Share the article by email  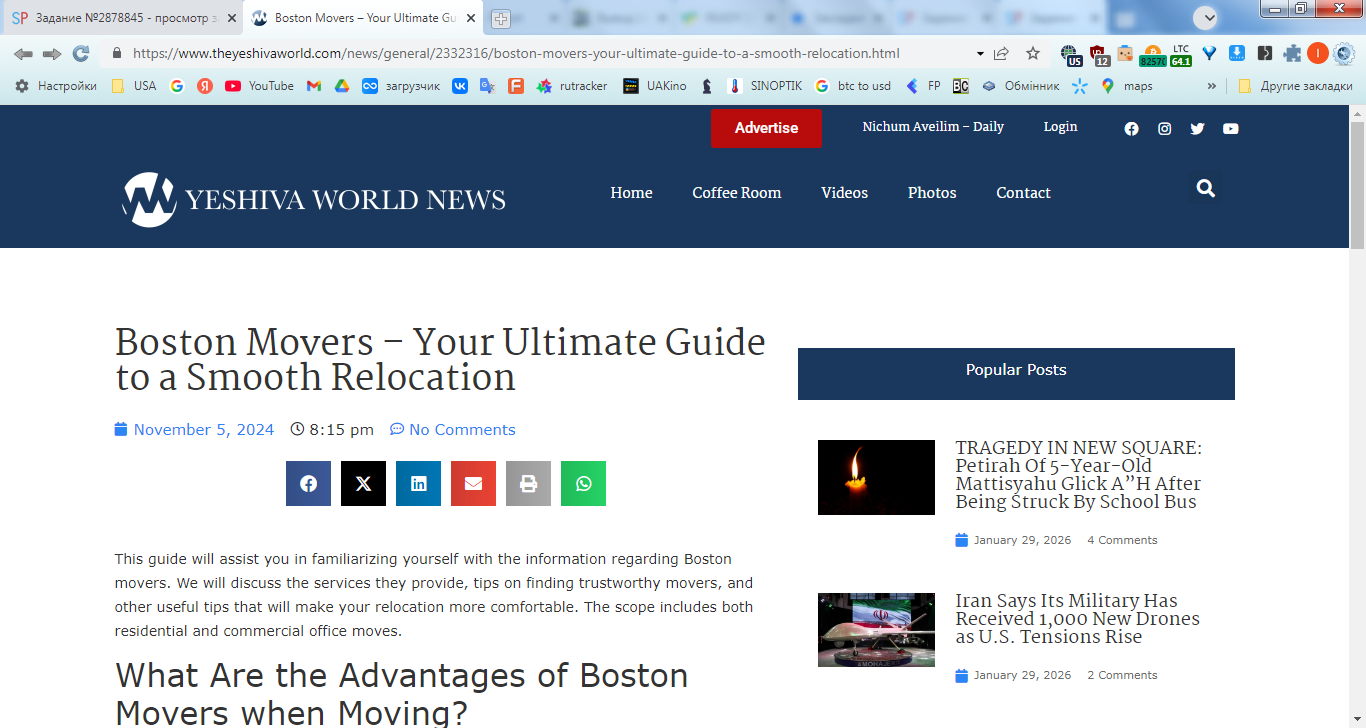point(473,484)
